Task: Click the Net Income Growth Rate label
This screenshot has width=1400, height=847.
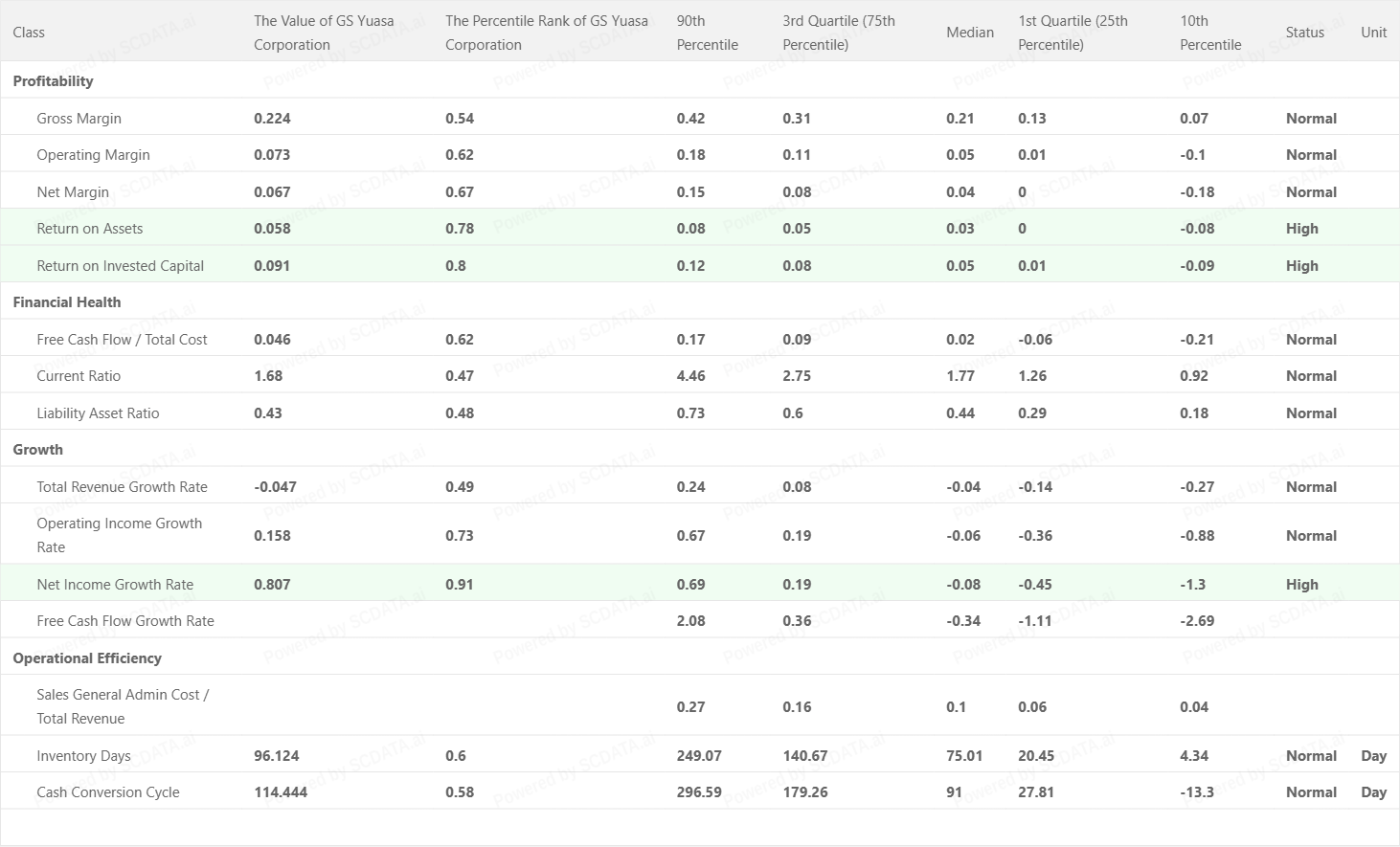Action: 115,585
